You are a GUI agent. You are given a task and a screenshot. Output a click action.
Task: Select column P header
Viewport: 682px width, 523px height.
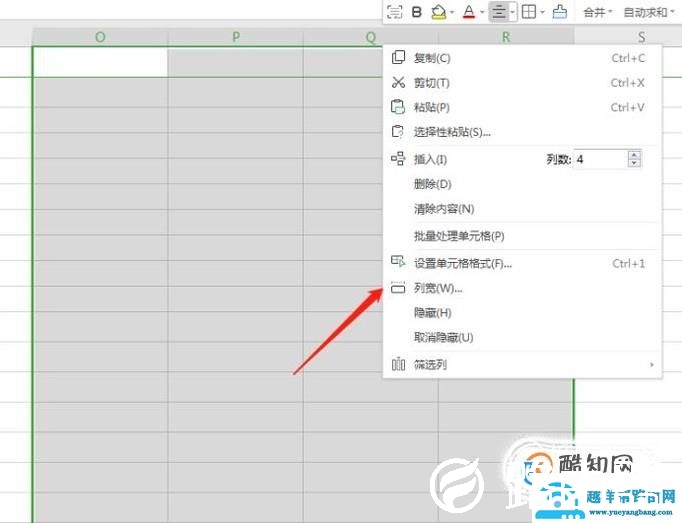(x=235, y=37)
